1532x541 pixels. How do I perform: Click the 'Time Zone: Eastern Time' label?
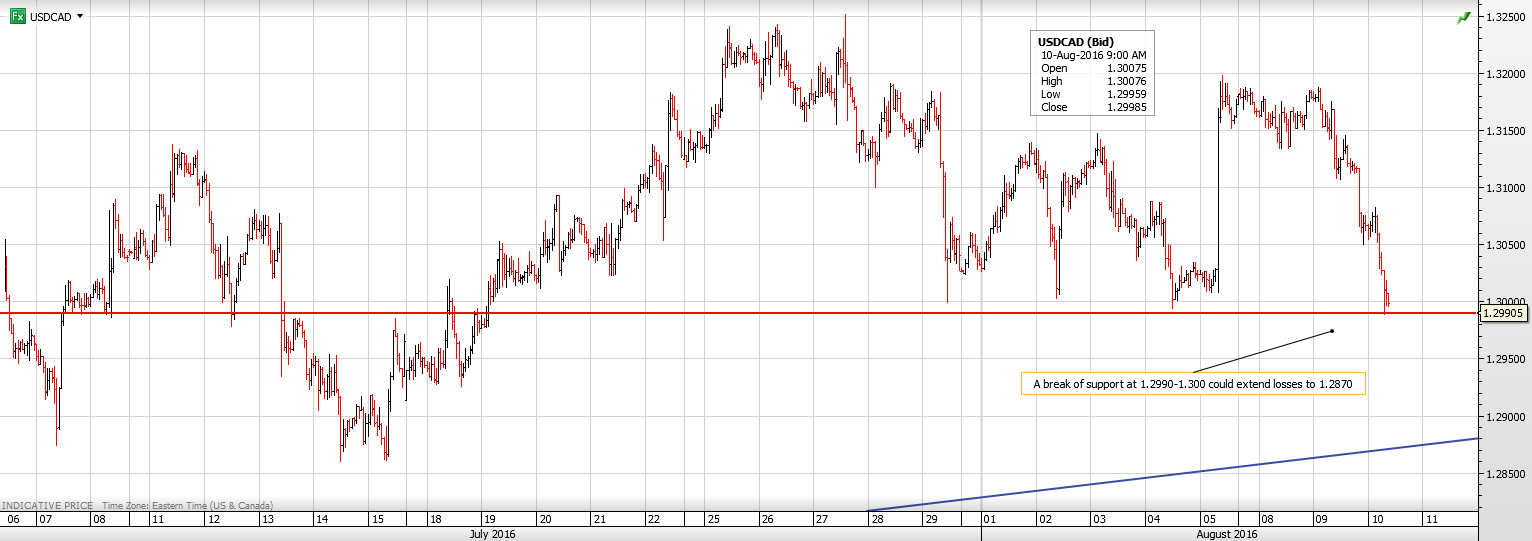(187, 506)
